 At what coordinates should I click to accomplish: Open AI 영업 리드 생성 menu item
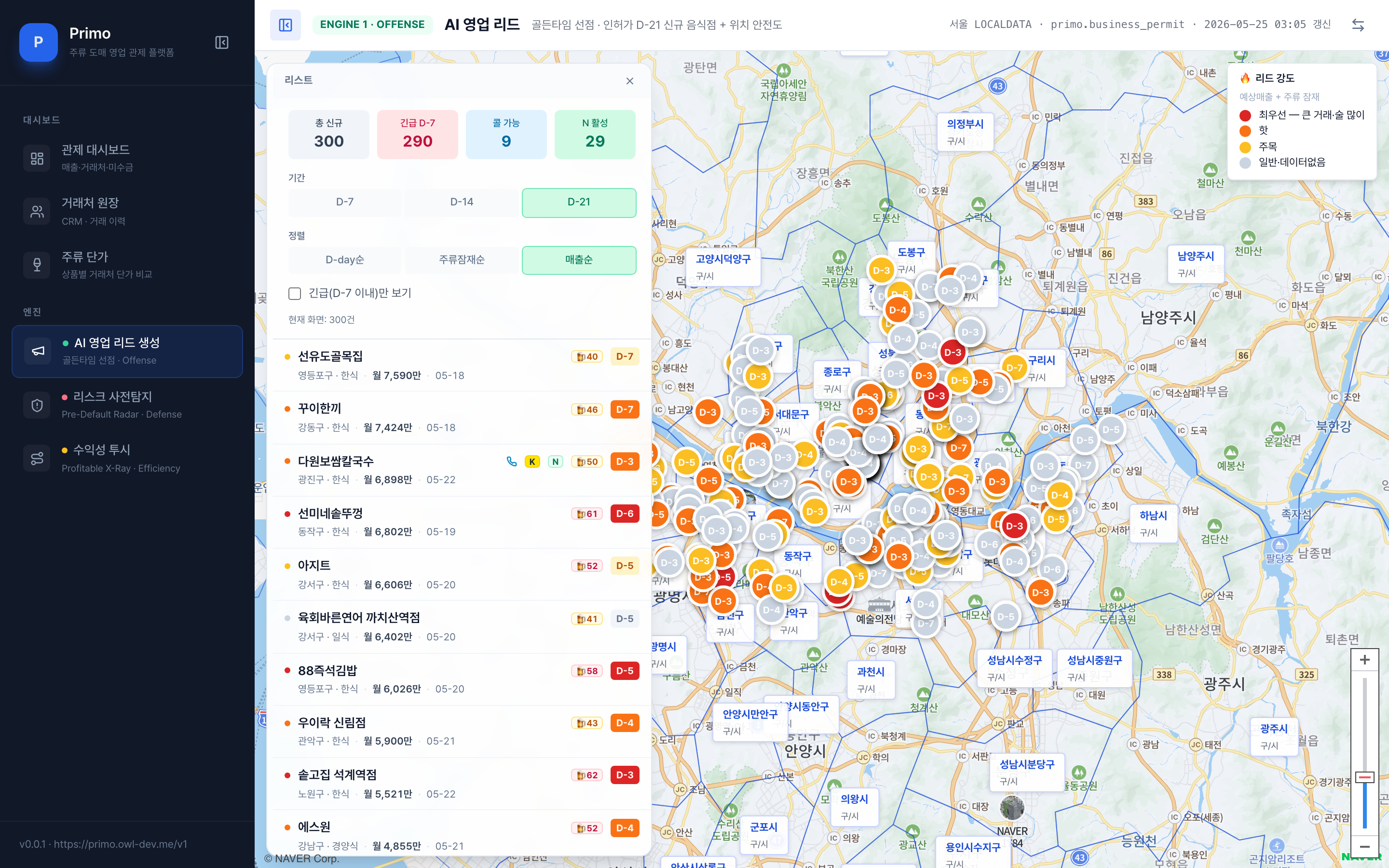127,352
